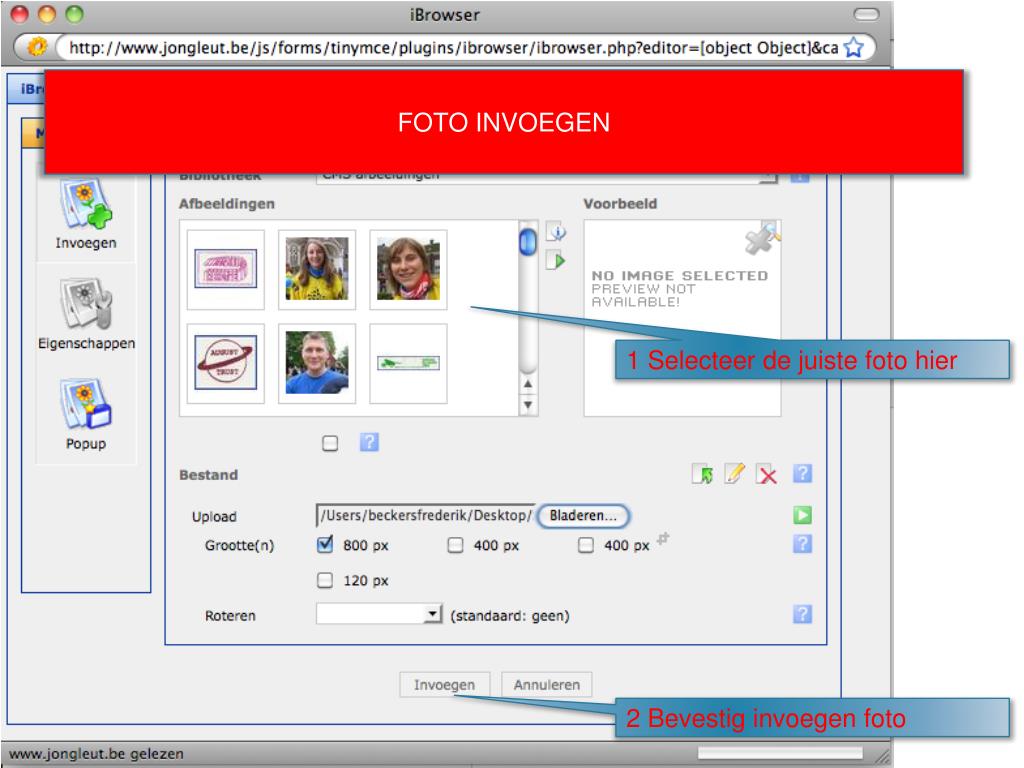This screenshot has width=1024, height=768.
Task: Click the "www.jongleut.be gelezen" status text
Action: (x=97, y=754)
